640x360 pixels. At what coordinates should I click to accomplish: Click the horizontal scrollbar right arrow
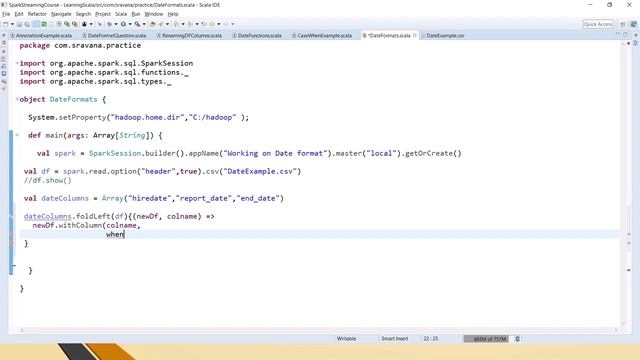point(616,330)
